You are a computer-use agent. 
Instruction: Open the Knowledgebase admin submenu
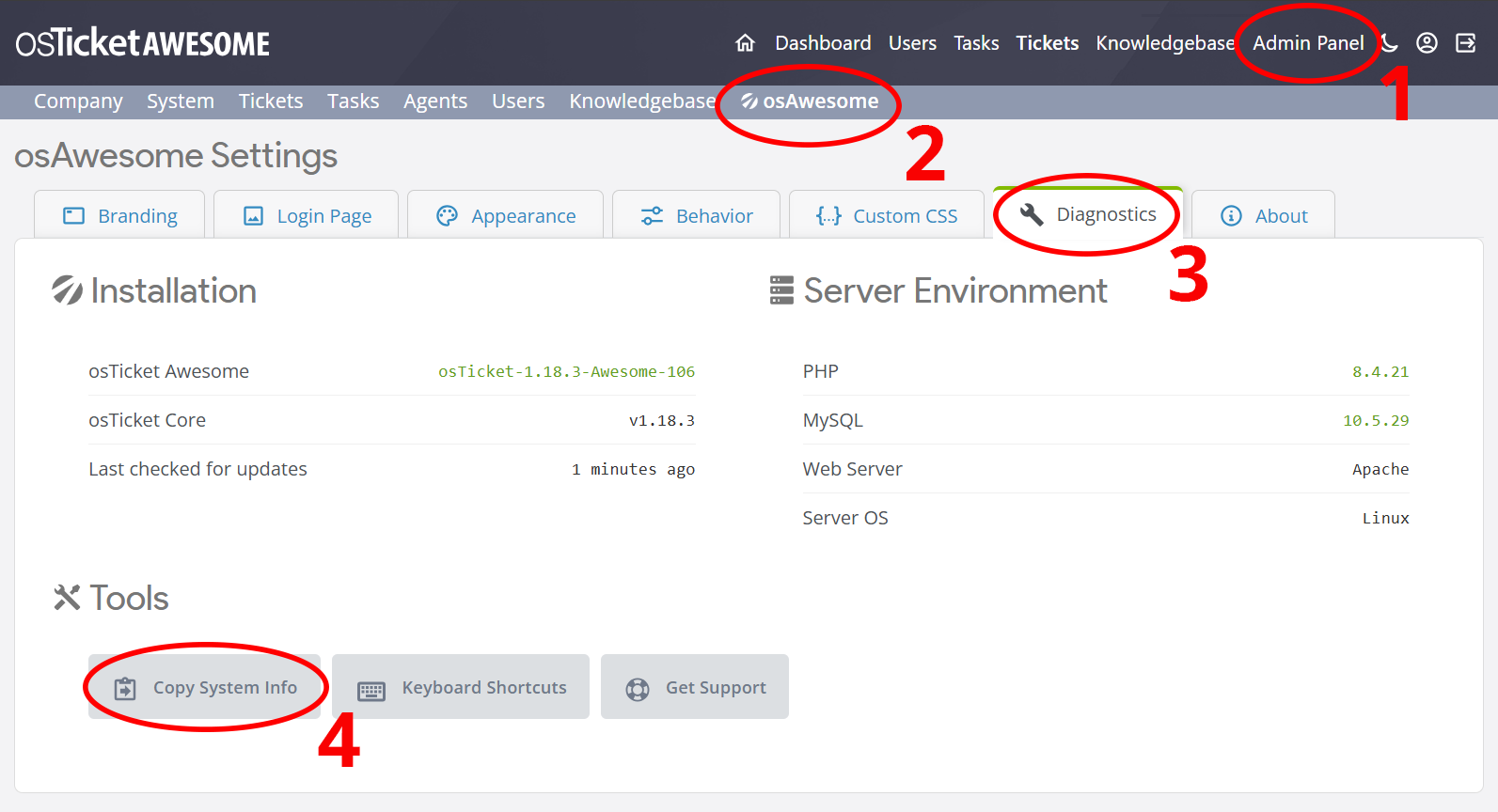(x=642, y=101)
